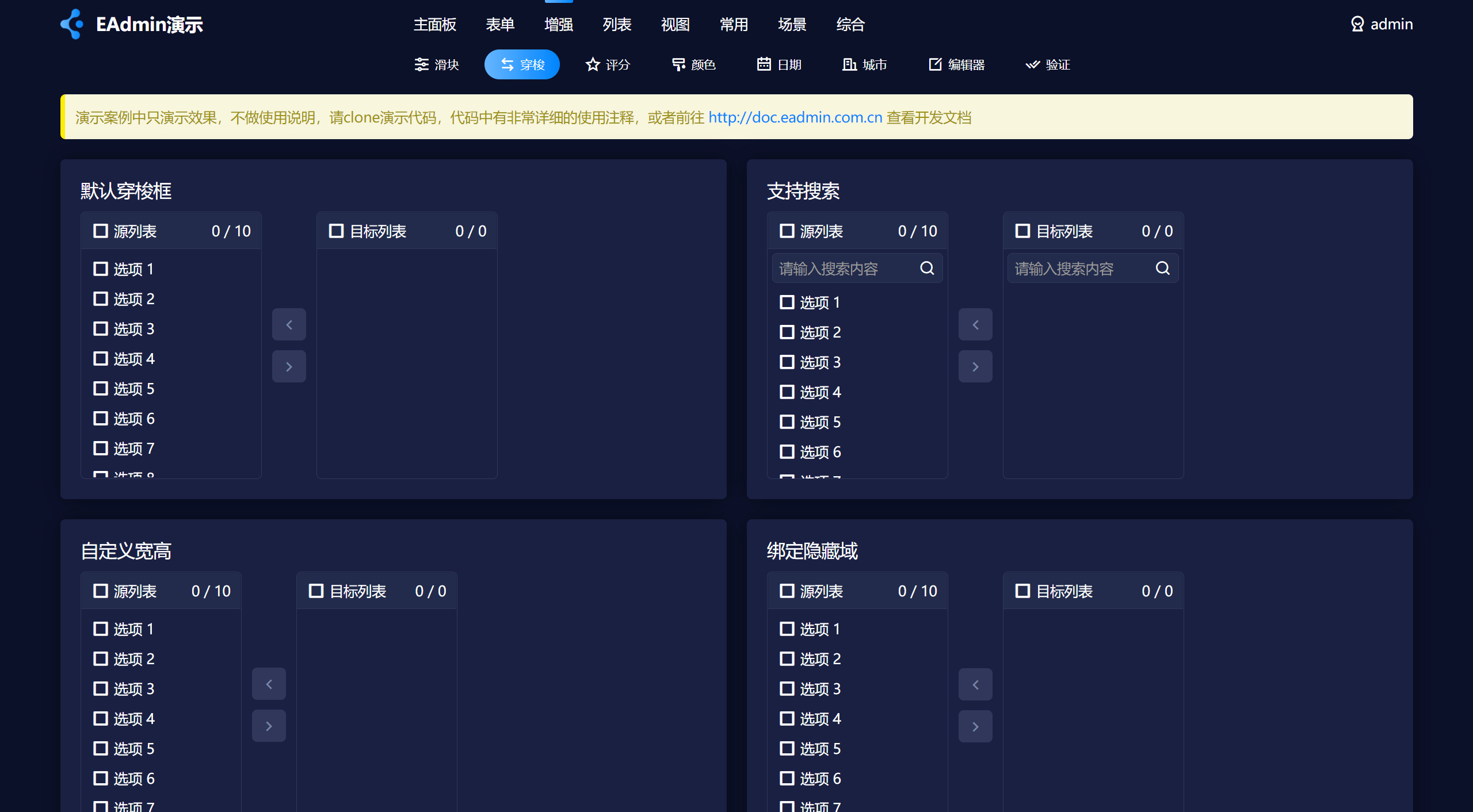Click the 评分 star rating icon
This screenshot has width=1473, height=812.
click(x=593, y=64)
